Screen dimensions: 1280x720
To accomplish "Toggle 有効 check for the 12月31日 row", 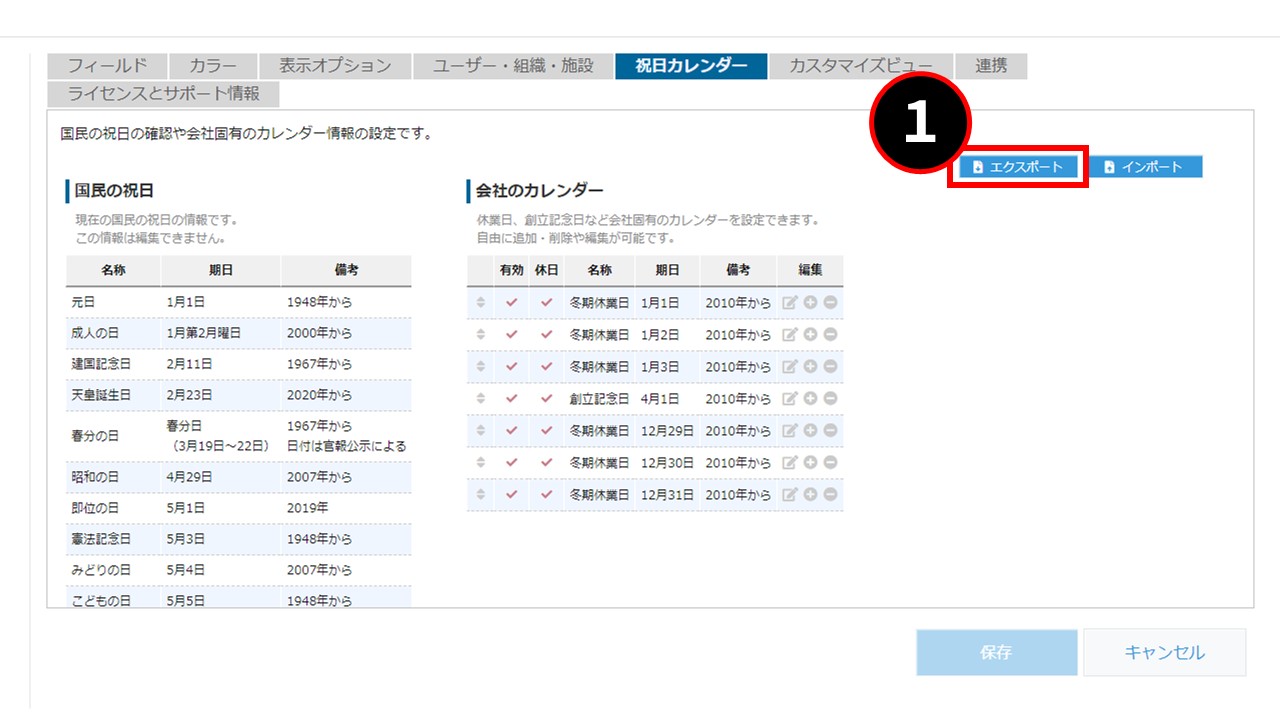I will pyautogui.click(x=511, y=495).
